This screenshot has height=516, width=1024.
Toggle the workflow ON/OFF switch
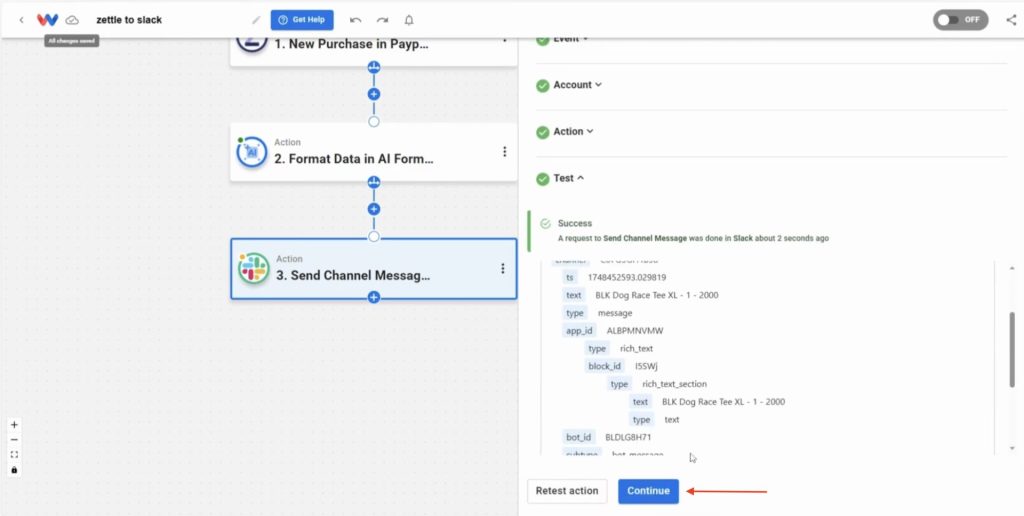[x=960, y=20]
